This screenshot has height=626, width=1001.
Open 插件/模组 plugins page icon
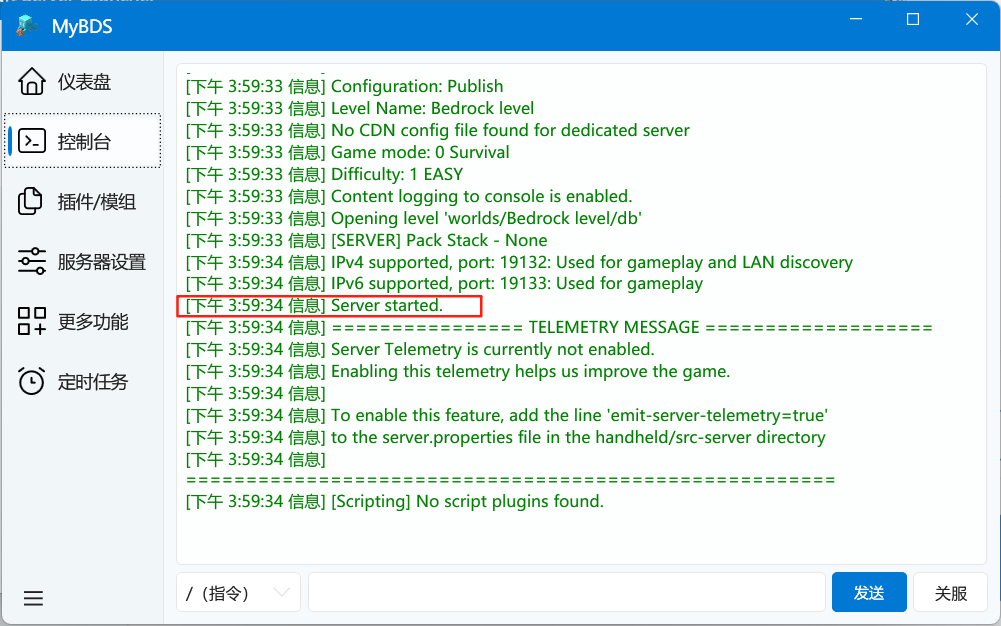32,201
